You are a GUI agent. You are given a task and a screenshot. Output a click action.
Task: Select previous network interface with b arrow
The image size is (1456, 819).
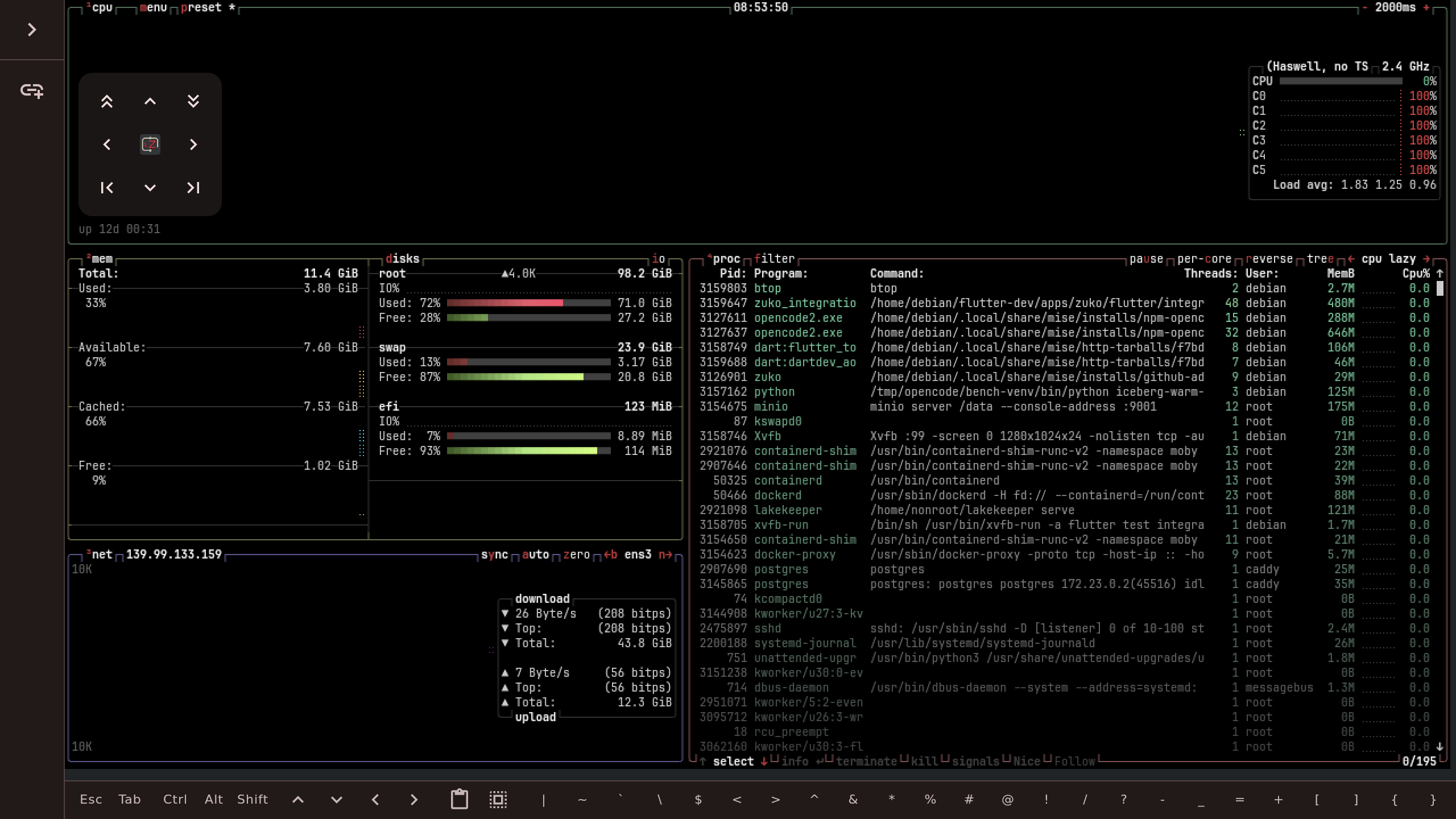coord(610,555)
